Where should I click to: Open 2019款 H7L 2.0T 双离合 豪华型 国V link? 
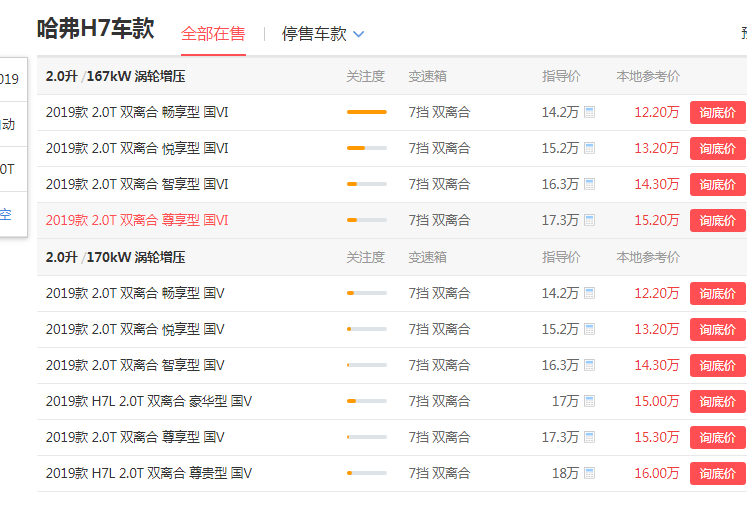pyautogui.click(x=149, y=401)
